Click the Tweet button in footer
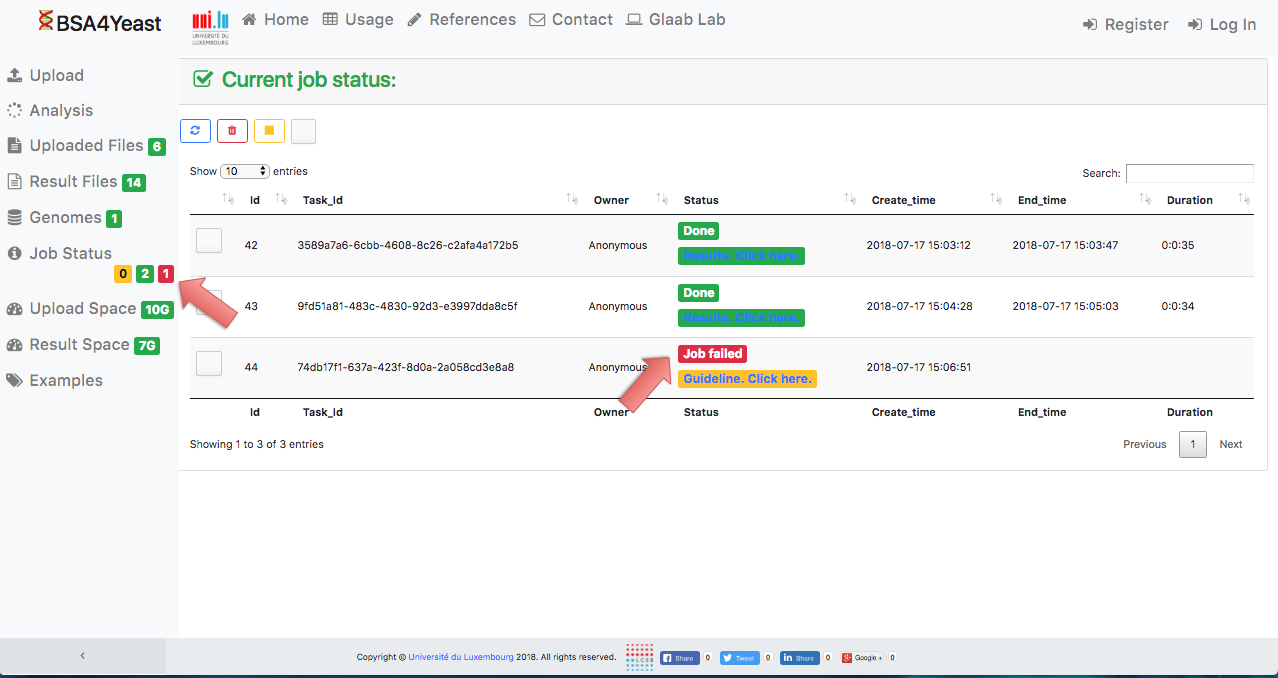This screenshot has width=1278, height=678. [739, 658]
